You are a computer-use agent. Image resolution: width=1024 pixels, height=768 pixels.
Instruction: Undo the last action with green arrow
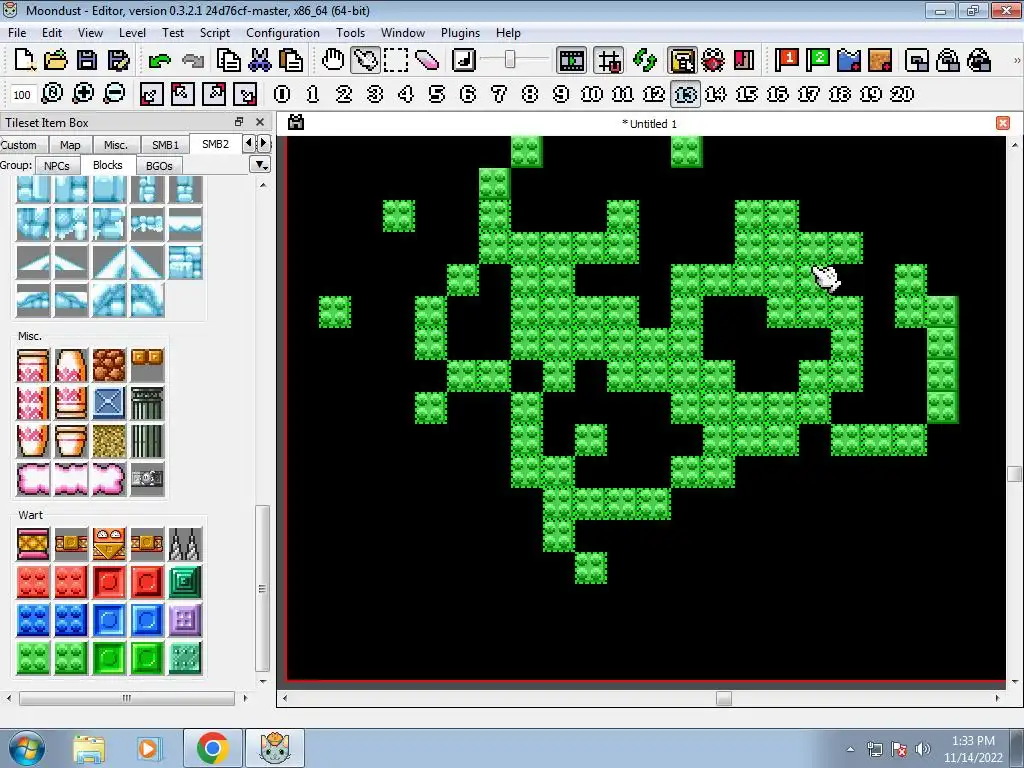[x=159, y=61]
